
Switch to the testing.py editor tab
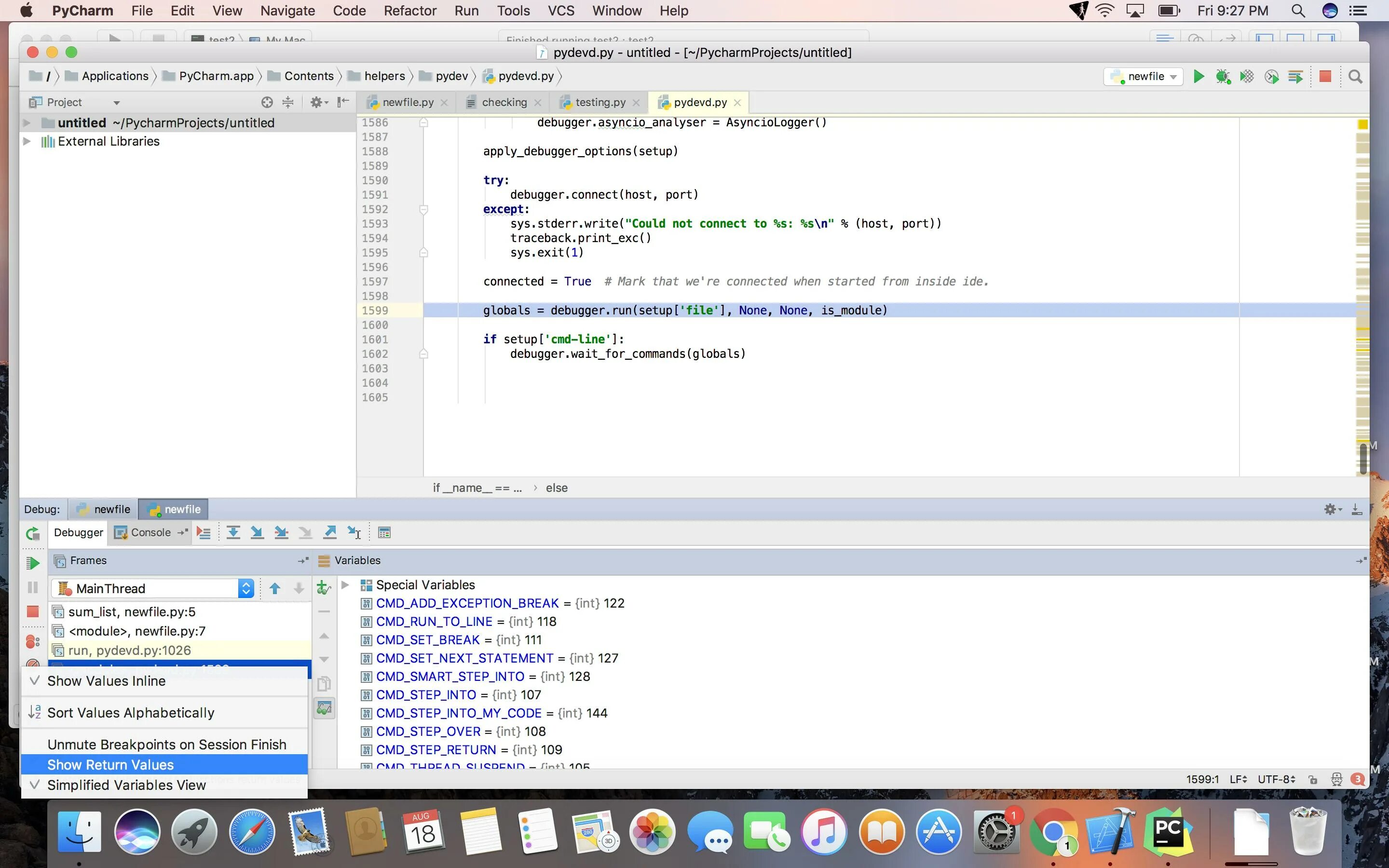click(600, 102)
